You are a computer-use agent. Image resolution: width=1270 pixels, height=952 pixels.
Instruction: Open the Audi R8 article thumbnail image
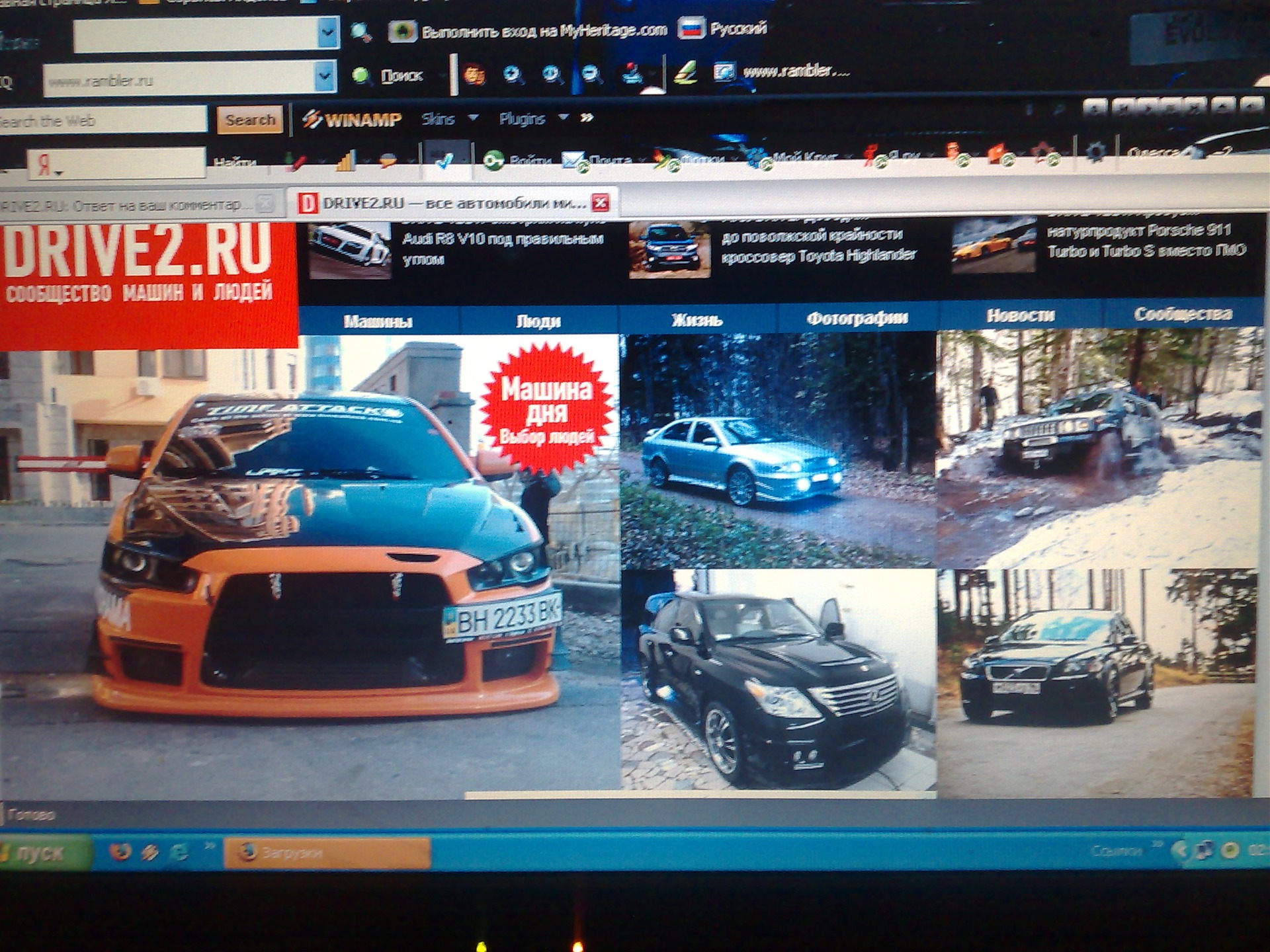[x=349, y=250]
